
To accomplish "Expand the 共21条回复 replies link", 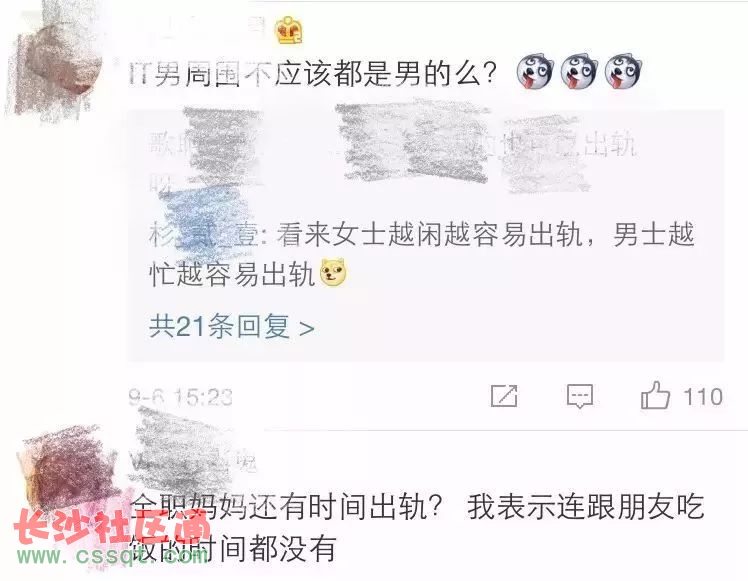I will (232, 327).
